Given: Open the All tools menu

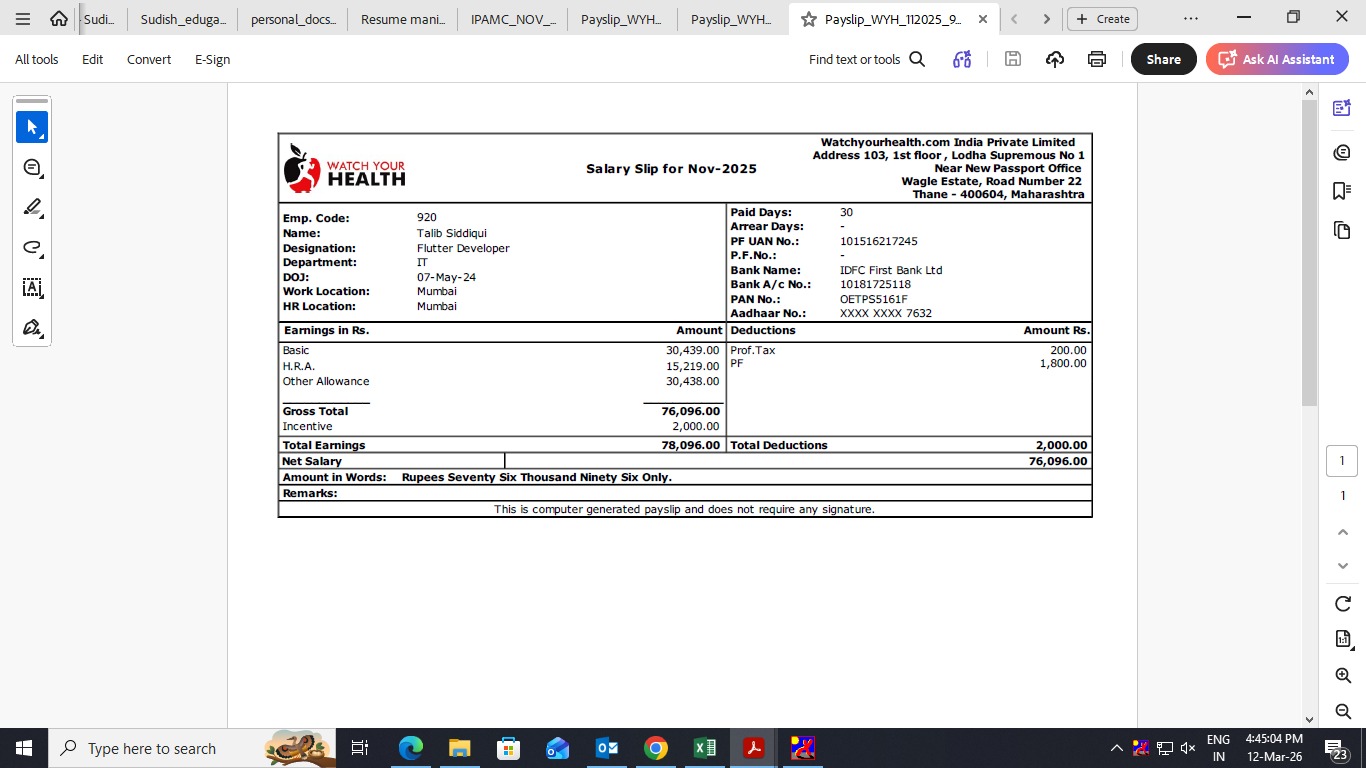Looking at the screenshot, I should pos(37,59).
